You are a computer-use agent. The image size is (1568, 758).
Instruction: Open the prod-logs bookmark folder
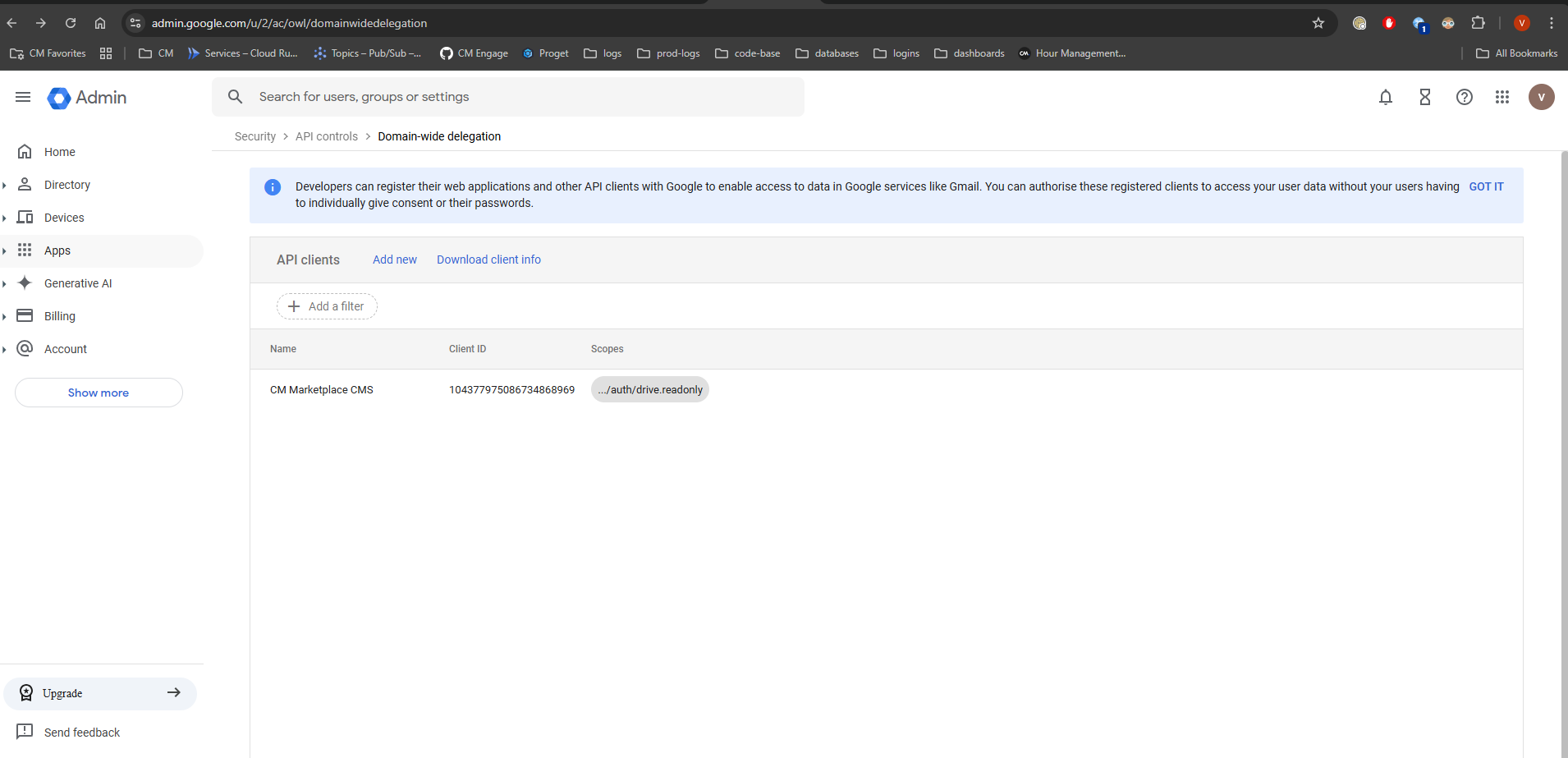[x=669, y=53]
